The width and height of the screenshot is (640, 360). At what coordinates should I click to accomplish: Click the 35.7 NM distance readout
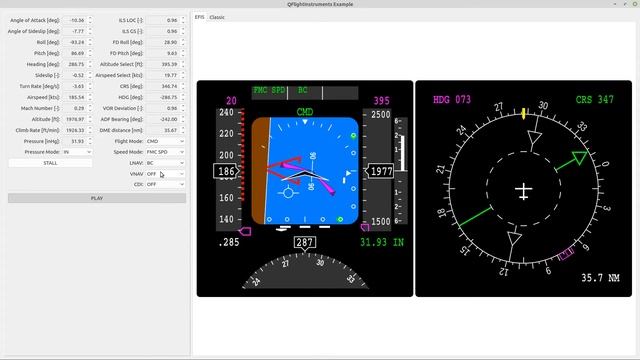pos(600,278)
